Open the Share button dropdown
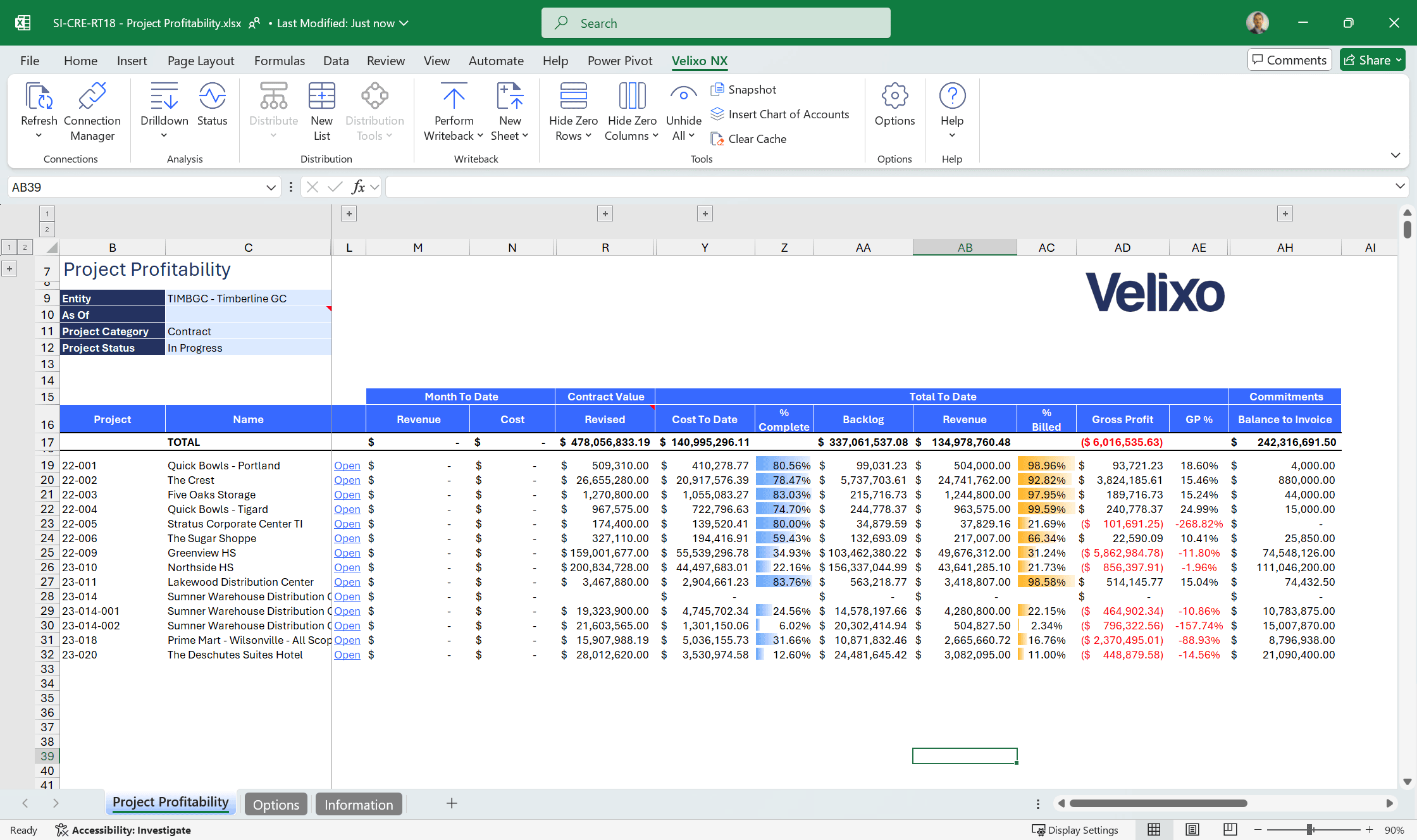This screenshot has height=840, width=1417. click(1399, 60)
